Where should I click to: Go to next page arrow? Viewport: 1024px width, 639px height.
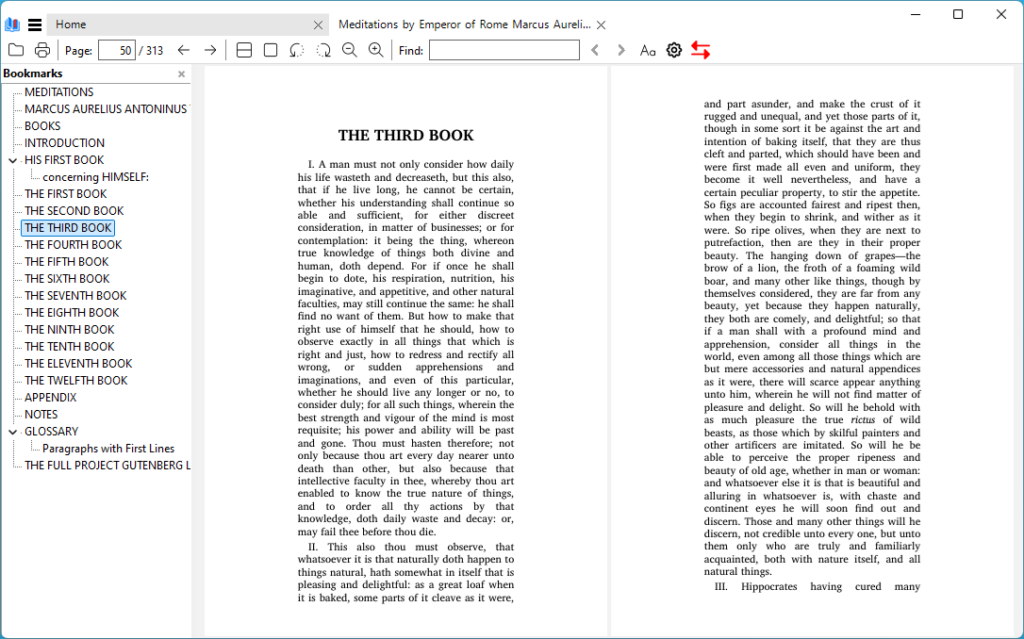(210, 50)
